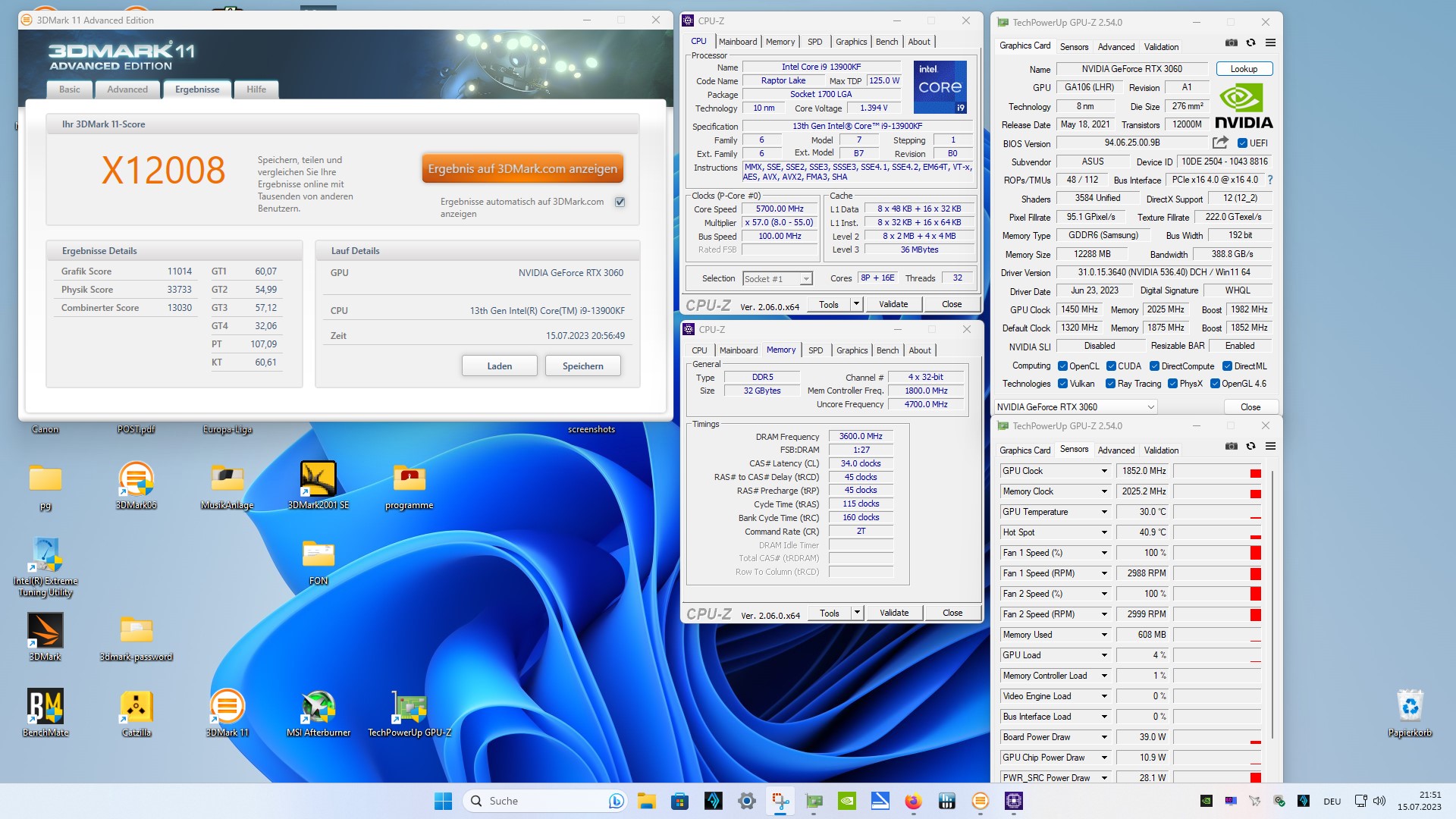
Task: Share BIOS via GPU-Z export icon
Action: coord(1220,143)
